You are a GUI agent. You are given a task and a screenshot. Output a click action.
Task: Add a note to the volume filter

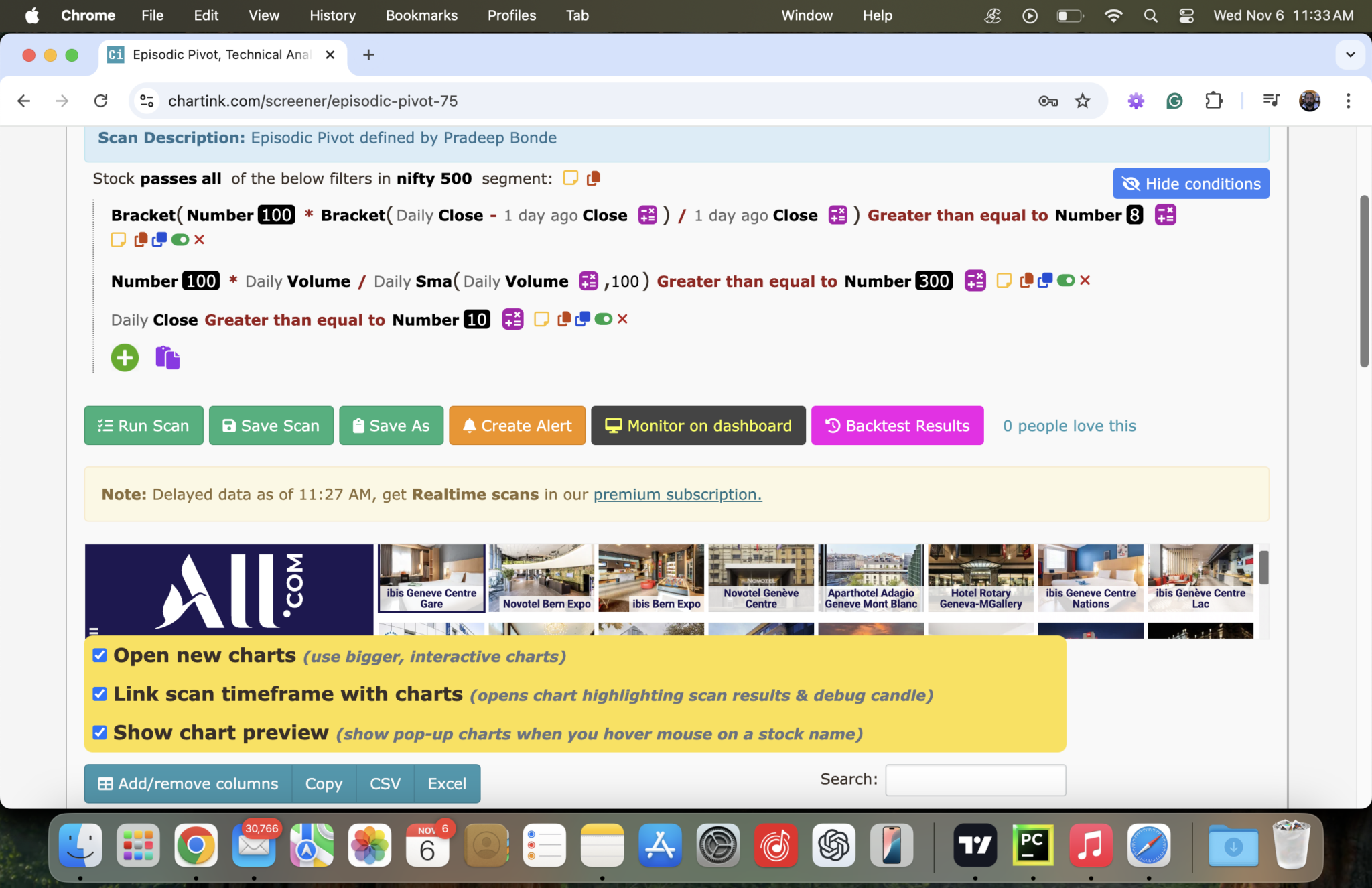coord(1004,280)
